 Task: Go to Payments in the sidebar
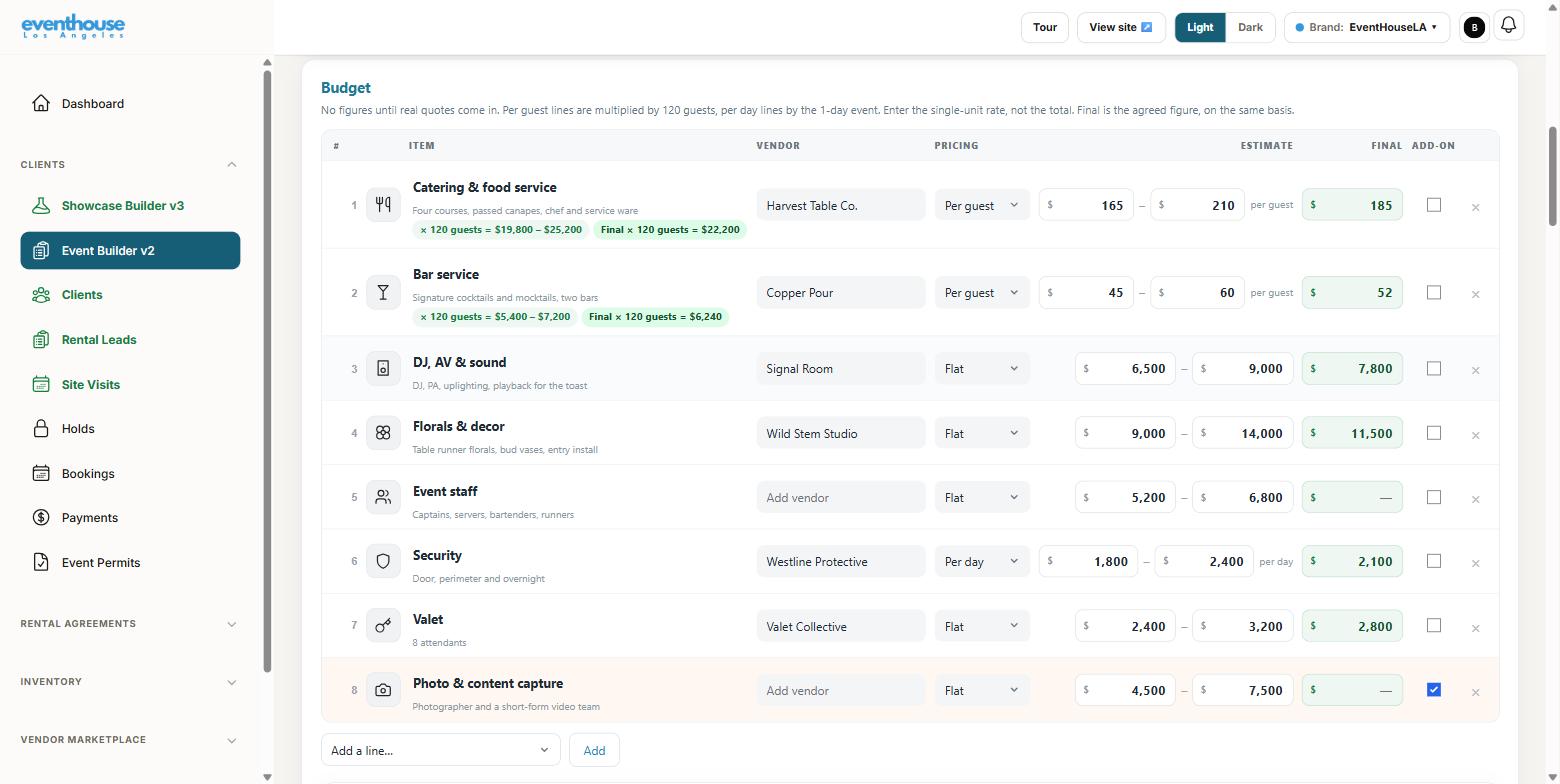point(90,518)
